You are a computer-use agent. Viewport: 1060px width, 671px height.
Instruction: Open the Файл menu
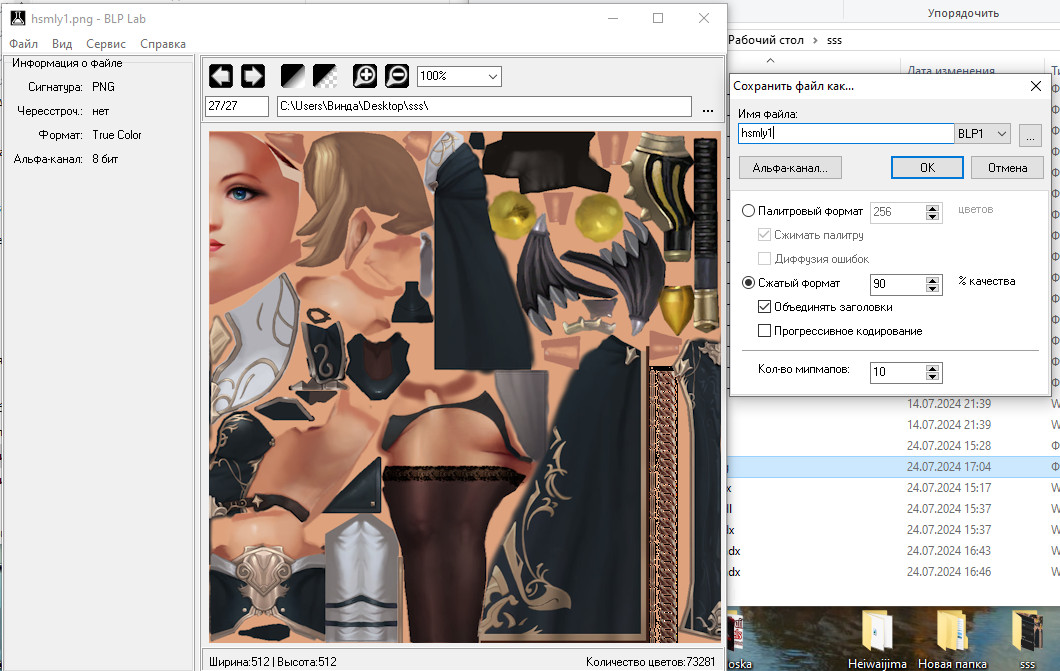[24, 44]
